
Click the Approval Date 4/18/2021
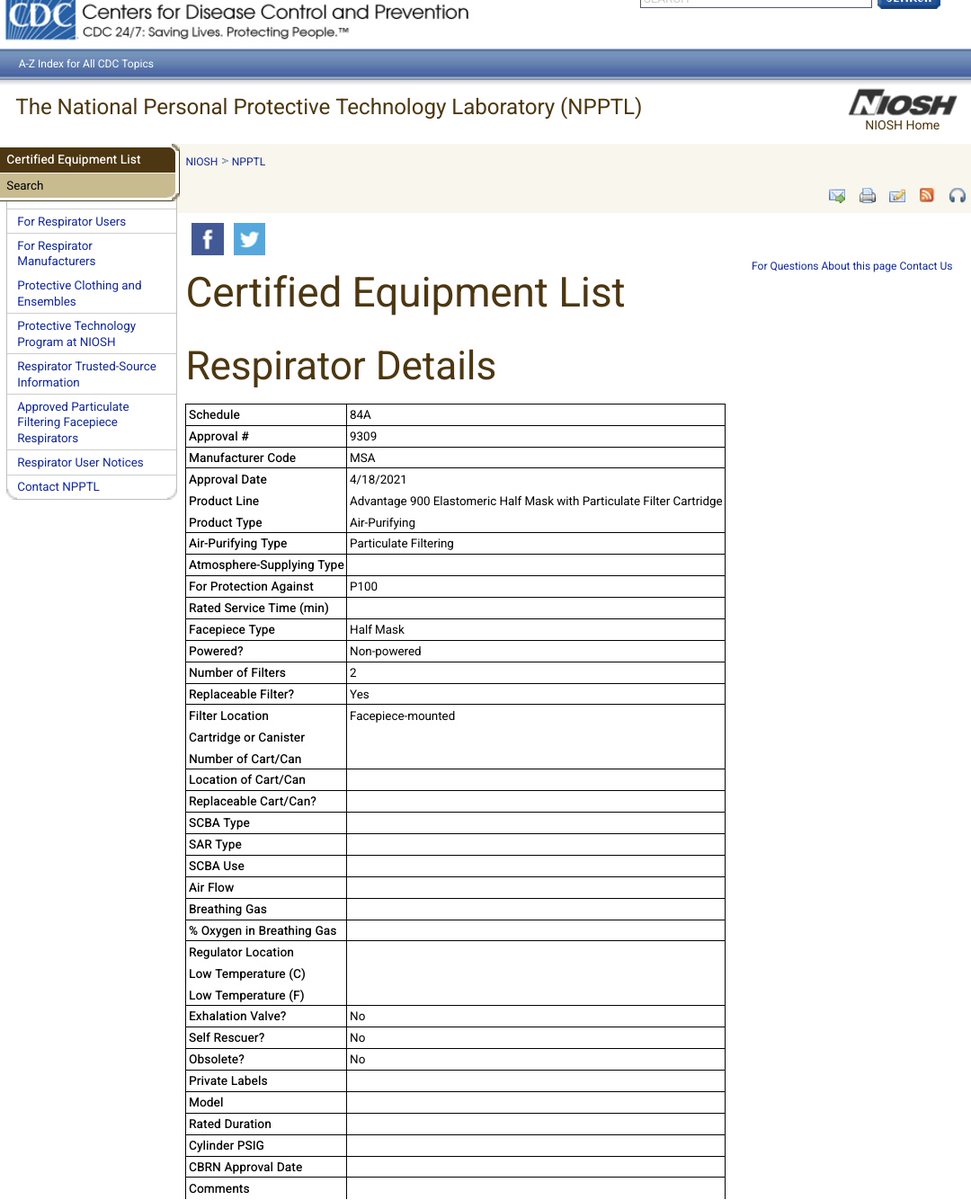[378, 480]
